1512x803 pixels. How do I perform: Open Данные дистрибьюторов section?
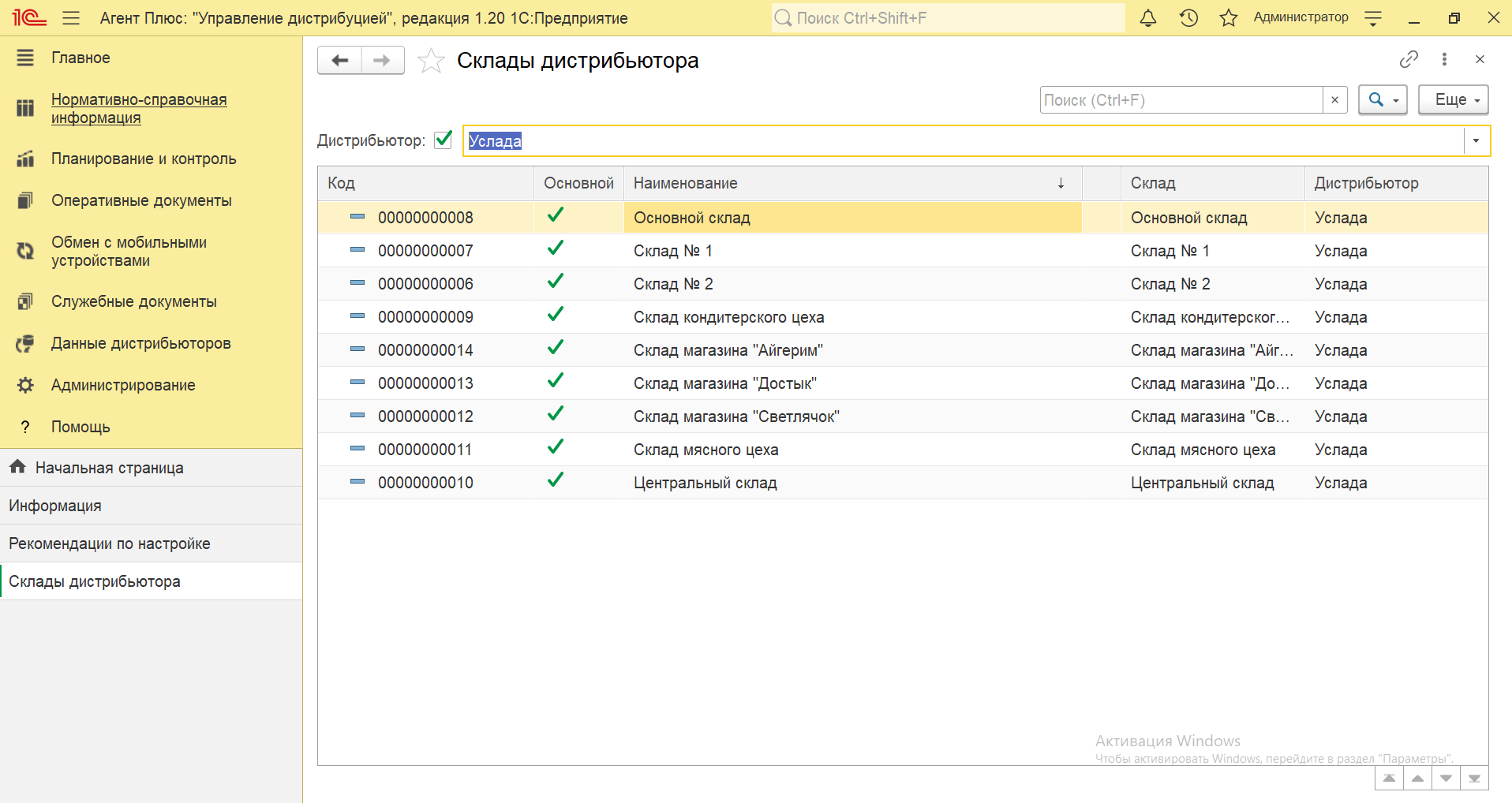151,343
